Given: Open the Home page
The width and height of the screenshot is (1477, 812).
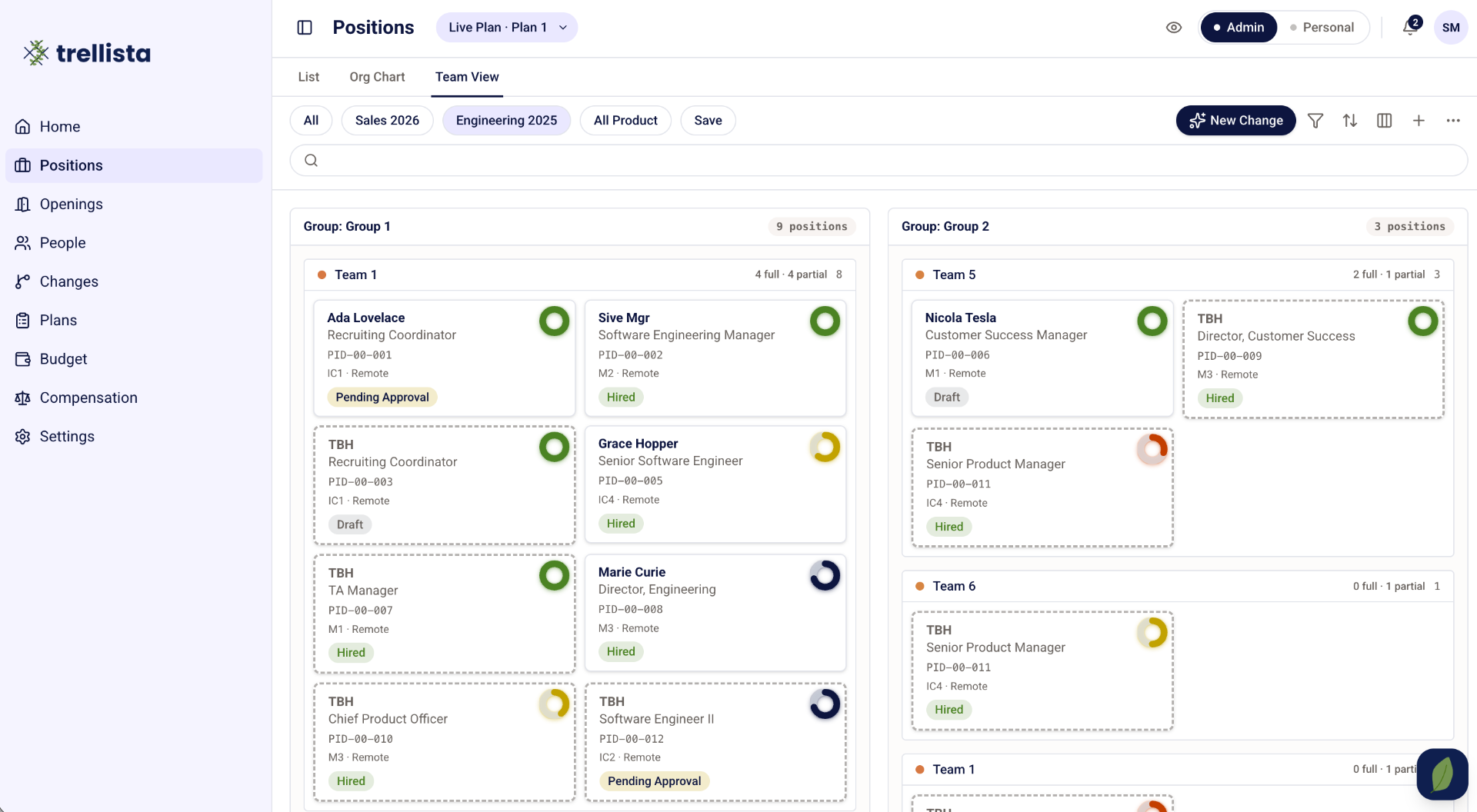Looking at the screenshot, I should click(134, 127).
